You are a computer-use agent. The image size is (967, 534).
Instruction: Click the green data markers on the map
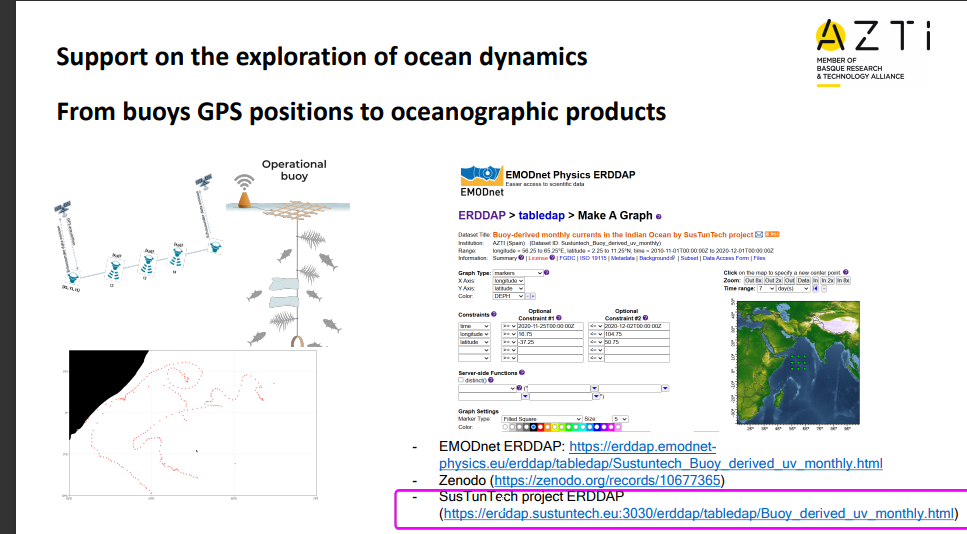pos(798,363)
